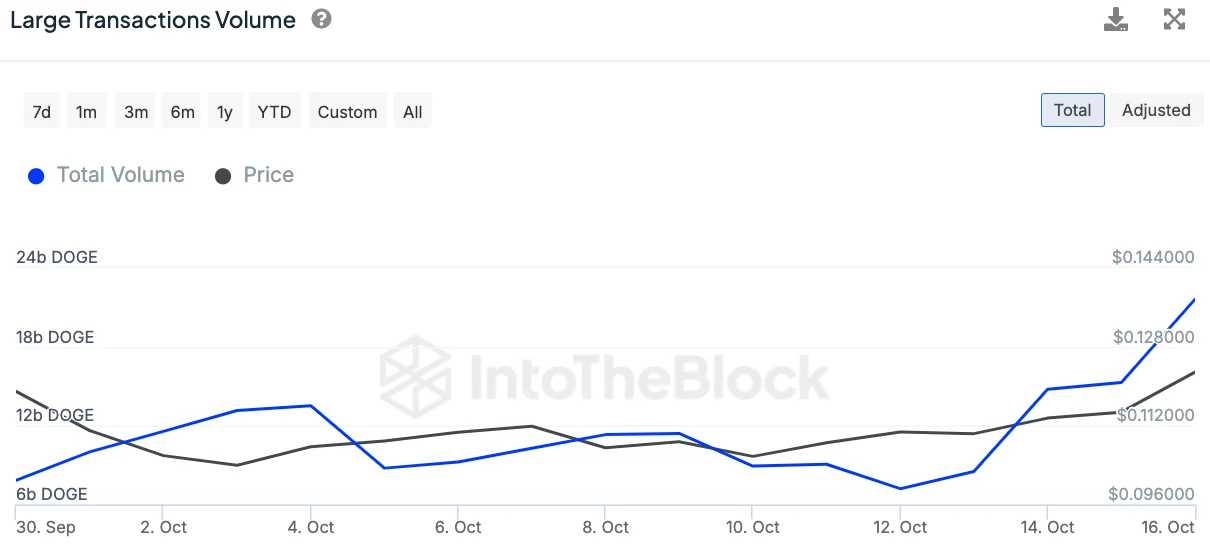Open Custom date range picker
This screenshot has height=554, width=1210.
(347, 112)
